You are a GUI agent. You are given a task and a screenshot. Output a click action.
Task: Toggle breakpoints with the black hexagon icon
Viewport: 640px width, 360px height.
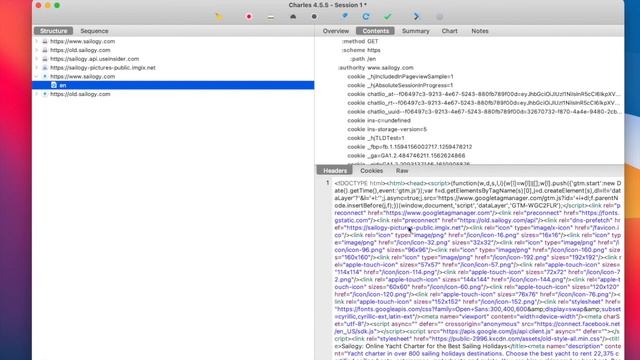pos(314,17)
